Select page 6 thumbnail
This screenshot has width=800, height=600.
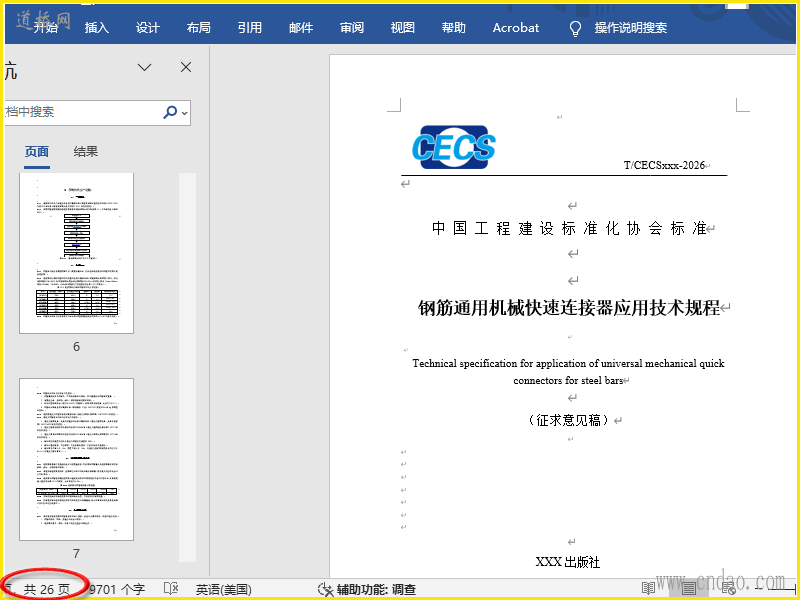77,253
